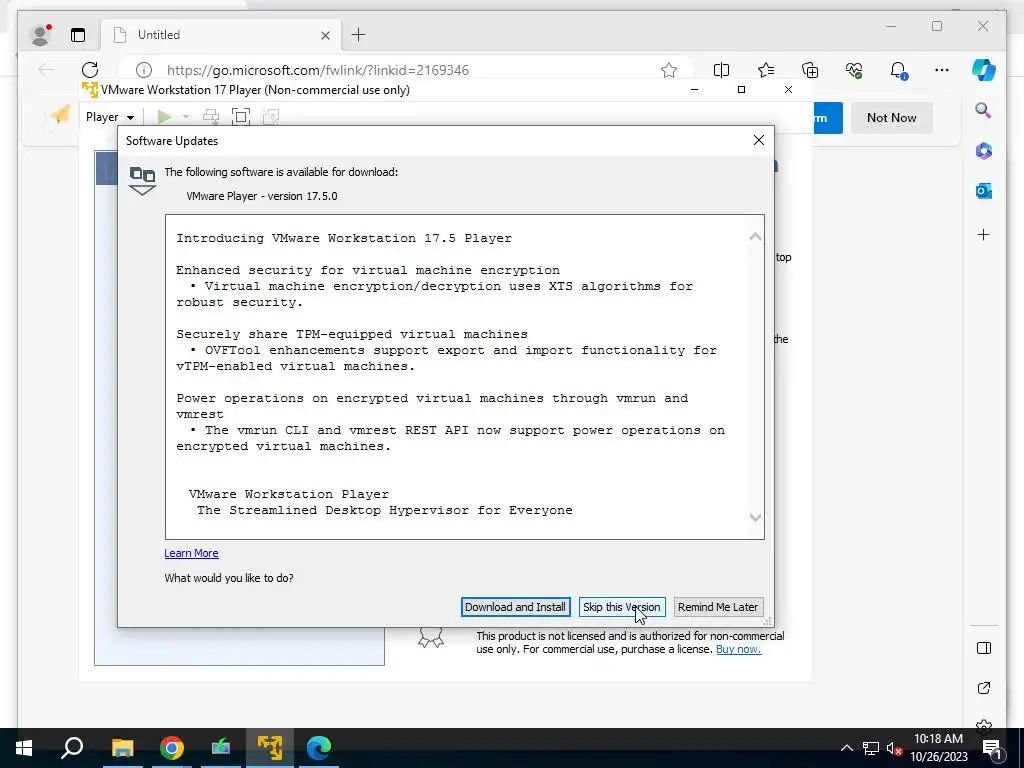Launch Chrome from taskbar
1024x768 pixels.
(172, 748)
